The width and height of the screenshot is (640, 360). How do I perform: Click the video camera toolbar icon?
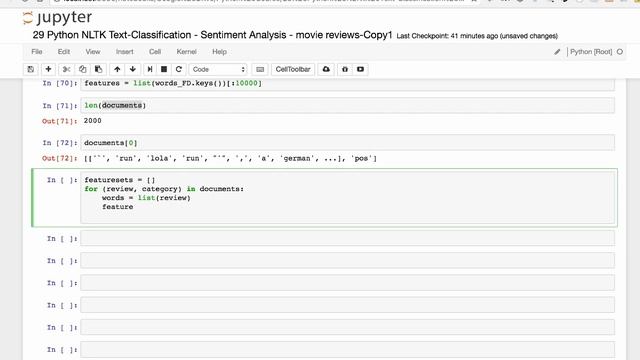pos(360,69)
